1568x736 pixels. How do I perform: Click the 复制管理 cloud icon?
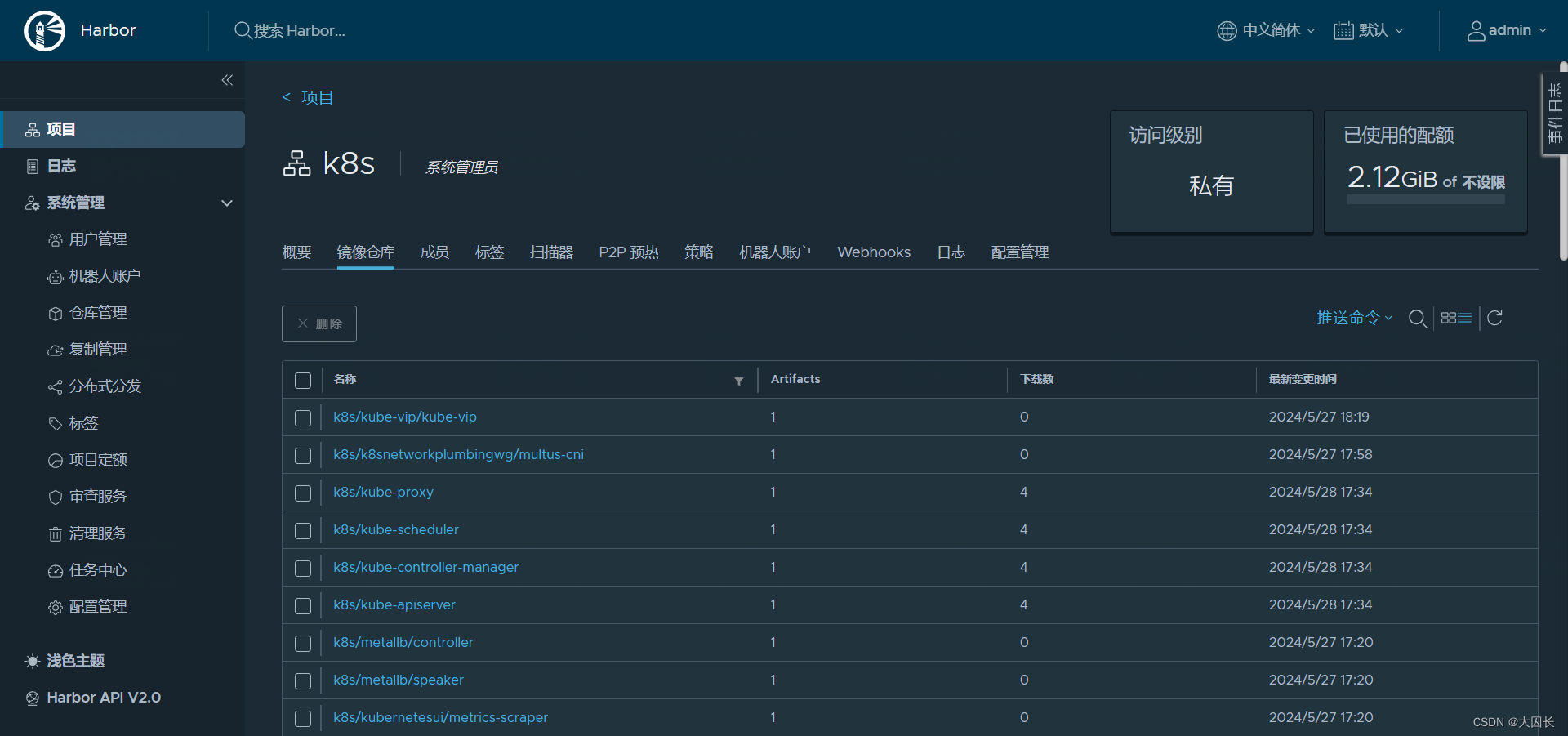(56, 350)
